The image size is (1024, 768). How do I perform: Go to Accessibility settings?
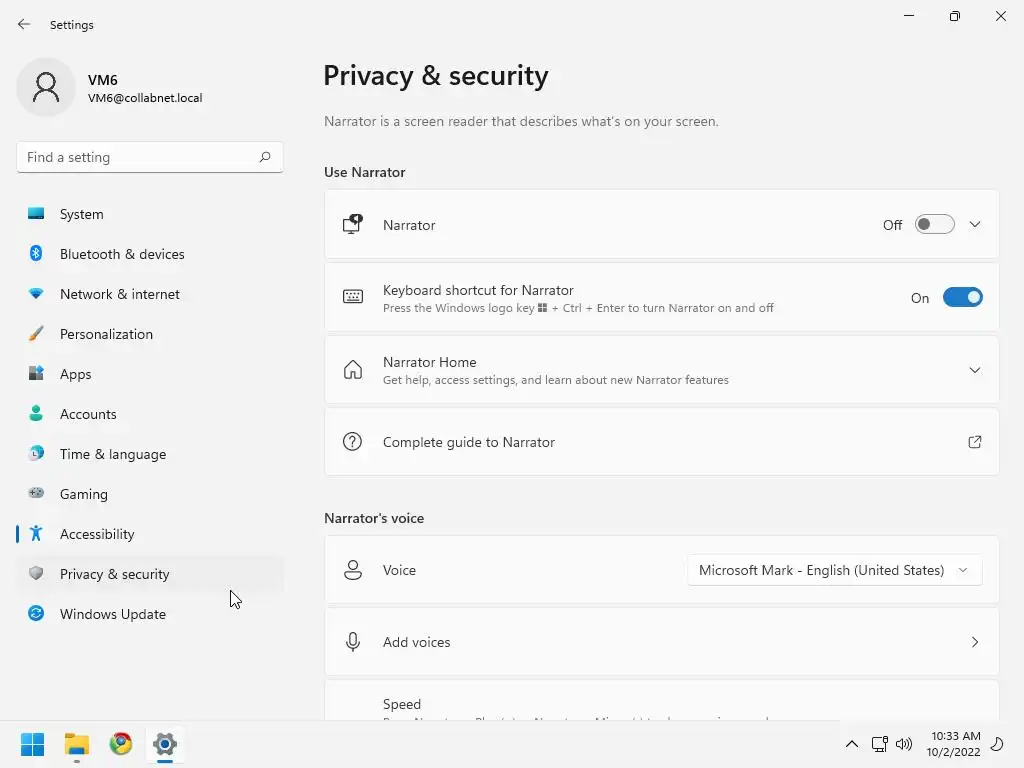(x=97, y=534)
